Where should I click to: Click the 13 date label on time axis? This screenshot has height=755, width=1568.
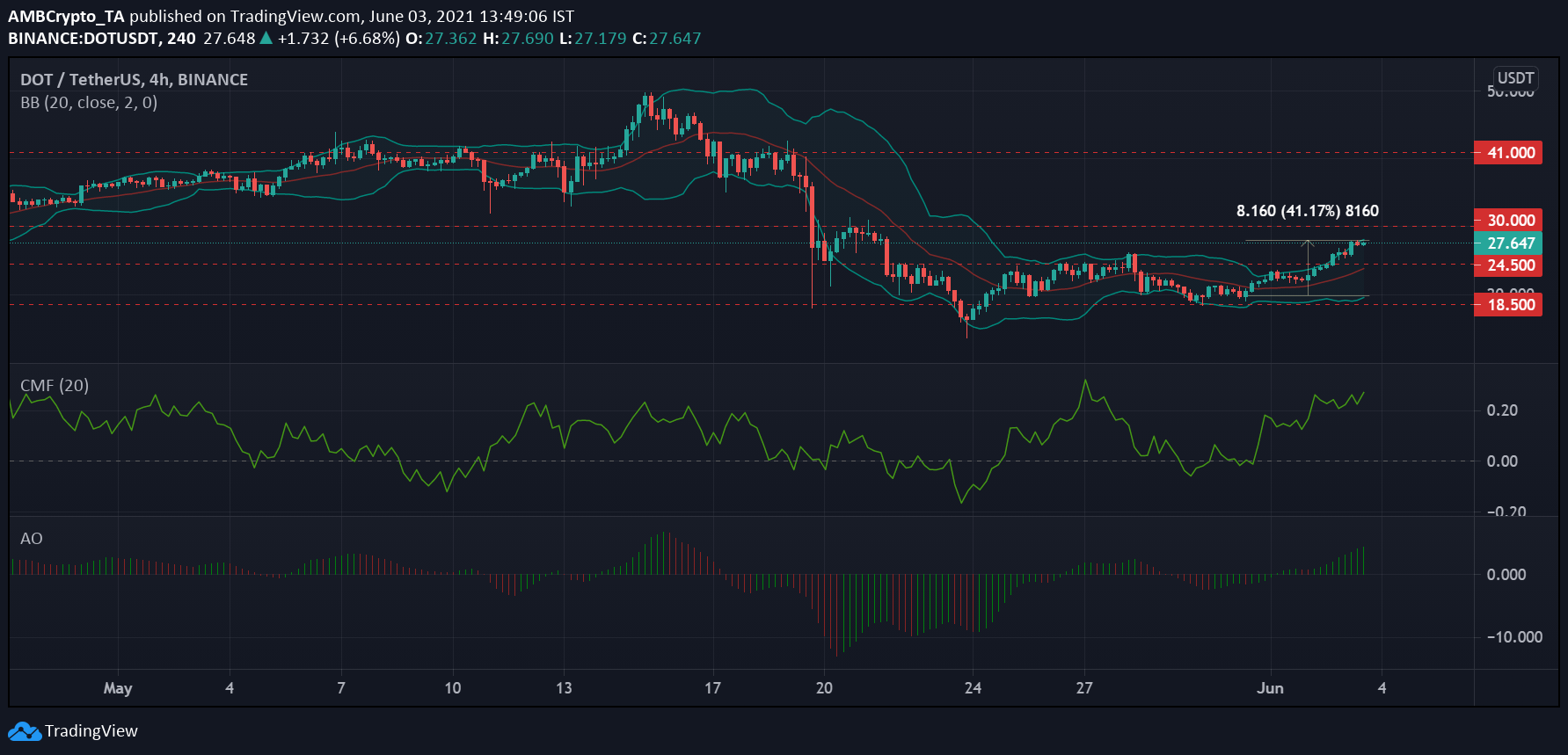(564, 688)
